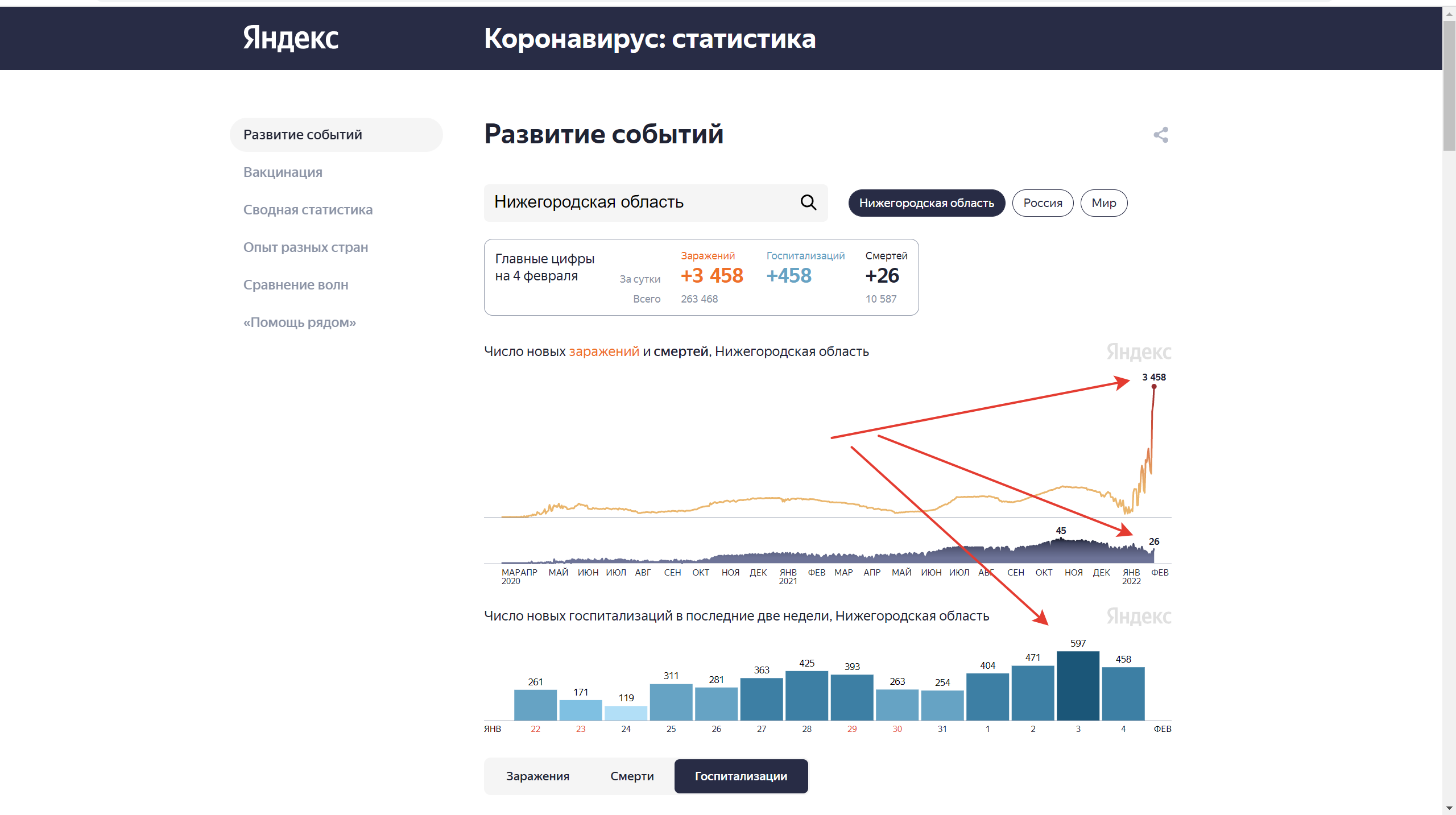Image resolution: width=1456 pixels, height=815 pixels.
Task: Select 'Развитие событий' in the sidebar
Action: pos(336,135)
